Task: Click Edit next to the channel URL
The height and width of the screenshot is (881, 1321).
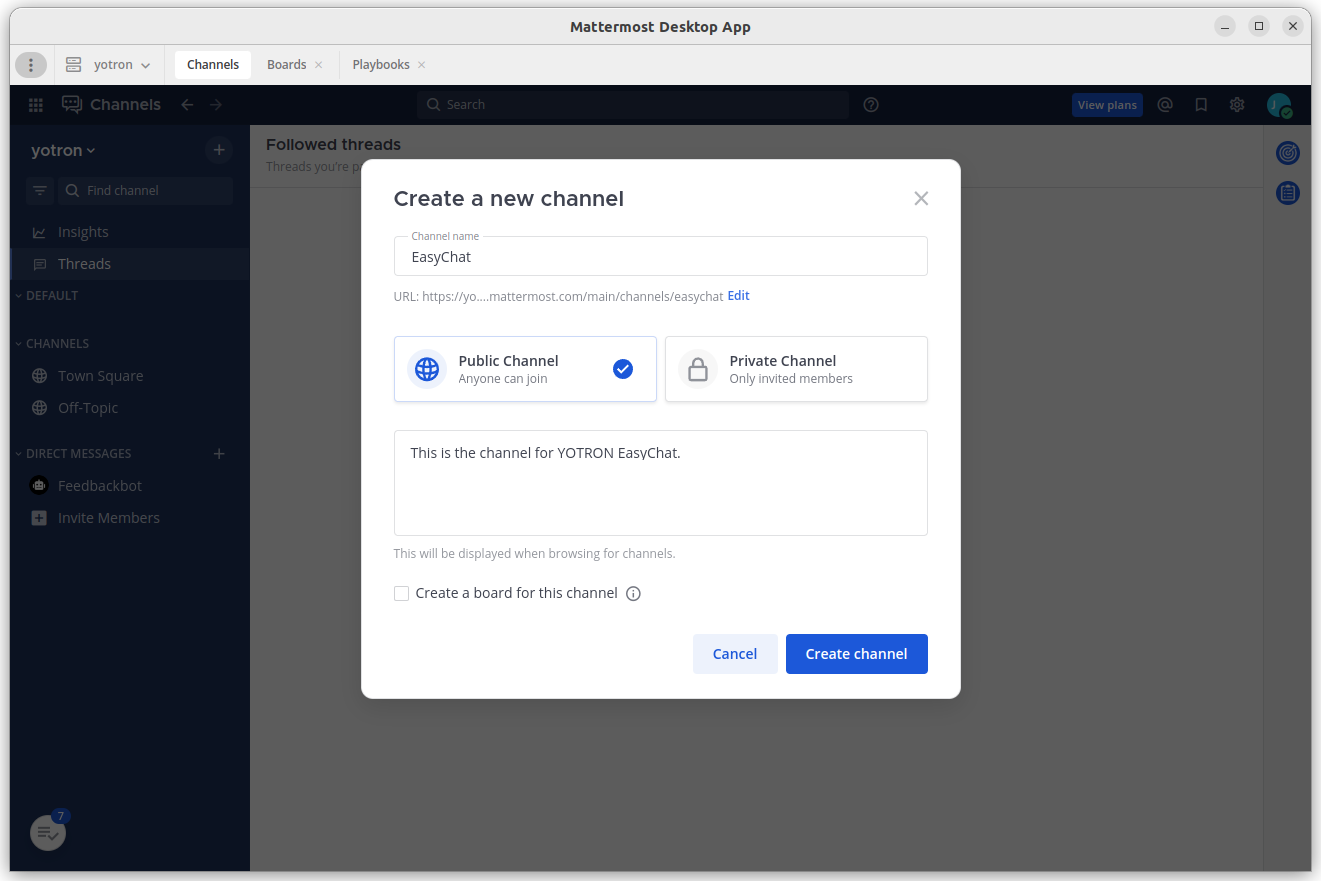Action: click(x=739, y=296)
